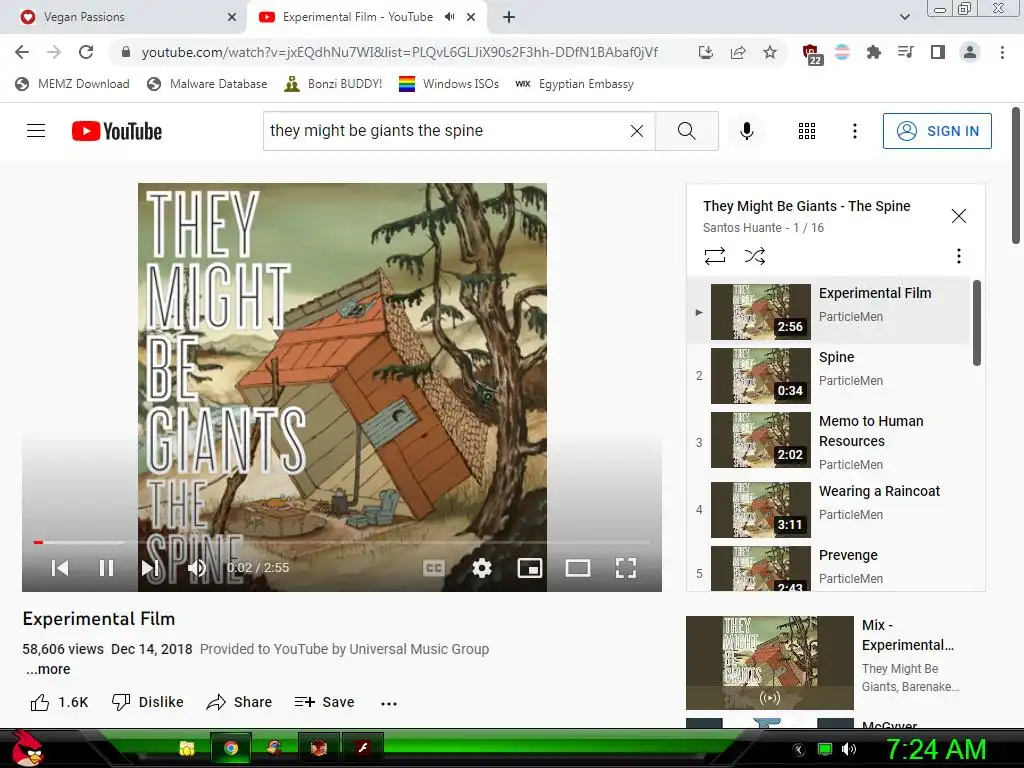The height and width of the screenshot is (768, 1024).
Task: Open the tab search dropdown arrow
Action: [x=904, y=17]
